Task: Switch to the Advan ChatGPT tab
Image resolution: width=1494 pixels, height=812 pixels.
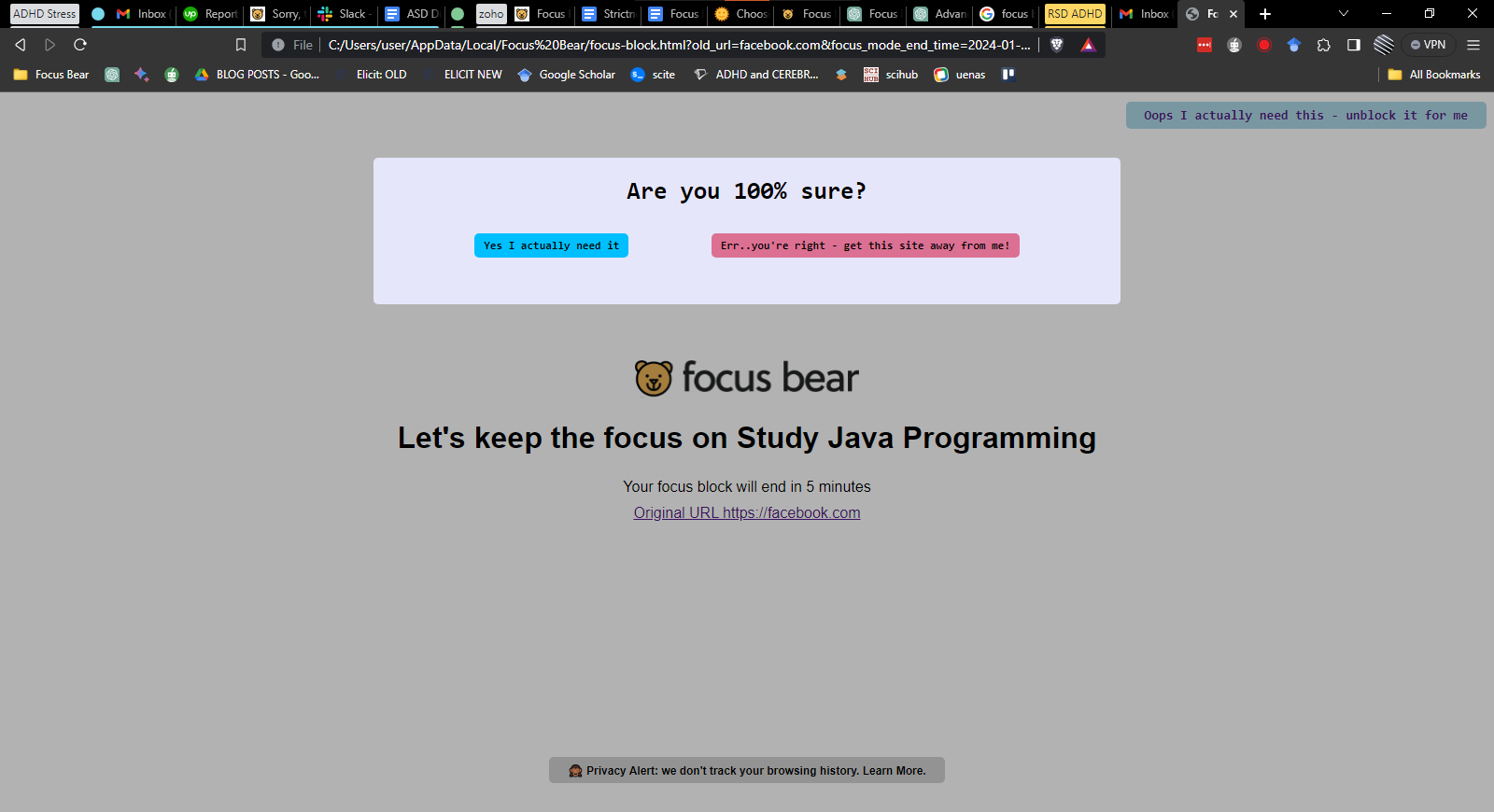Action: coord(940,14)
